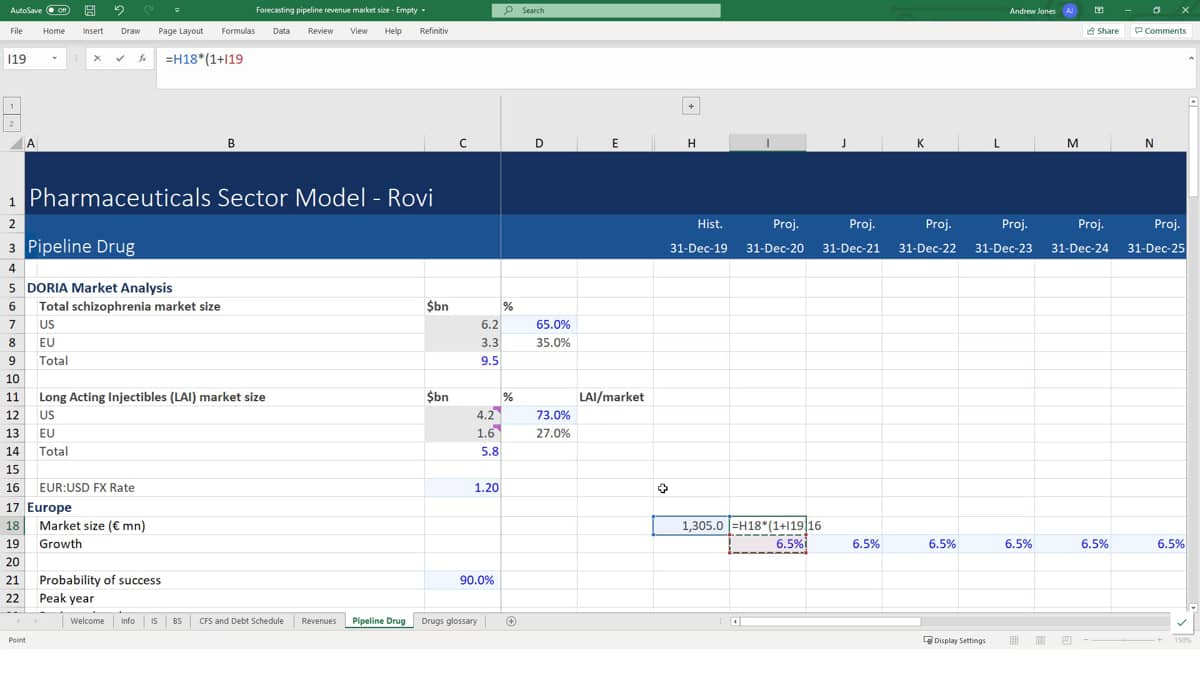Click the Andrew Jones account avatar
The width and height of the screenshot is (1200, 675).
click(x=1069, y=10)
